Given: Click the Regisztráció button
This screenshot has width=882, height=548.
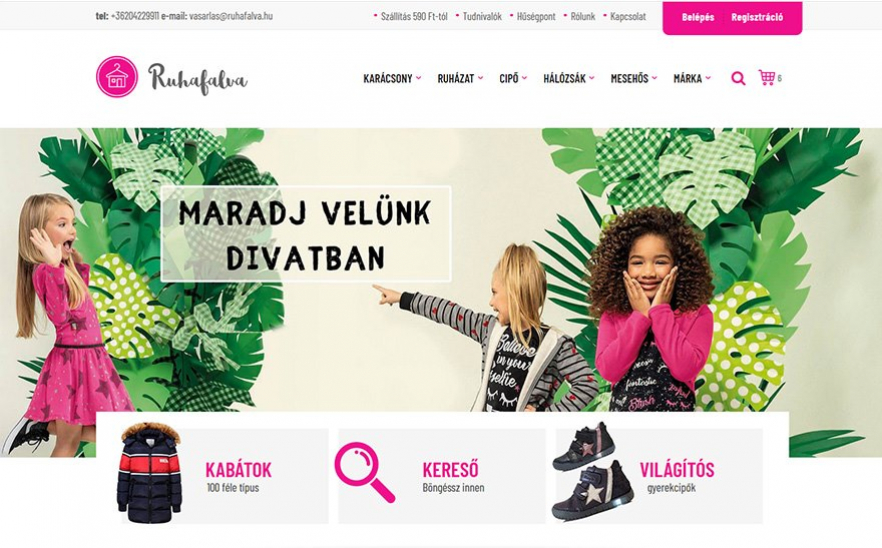Looking at the screenshot, I should point(757,17).
